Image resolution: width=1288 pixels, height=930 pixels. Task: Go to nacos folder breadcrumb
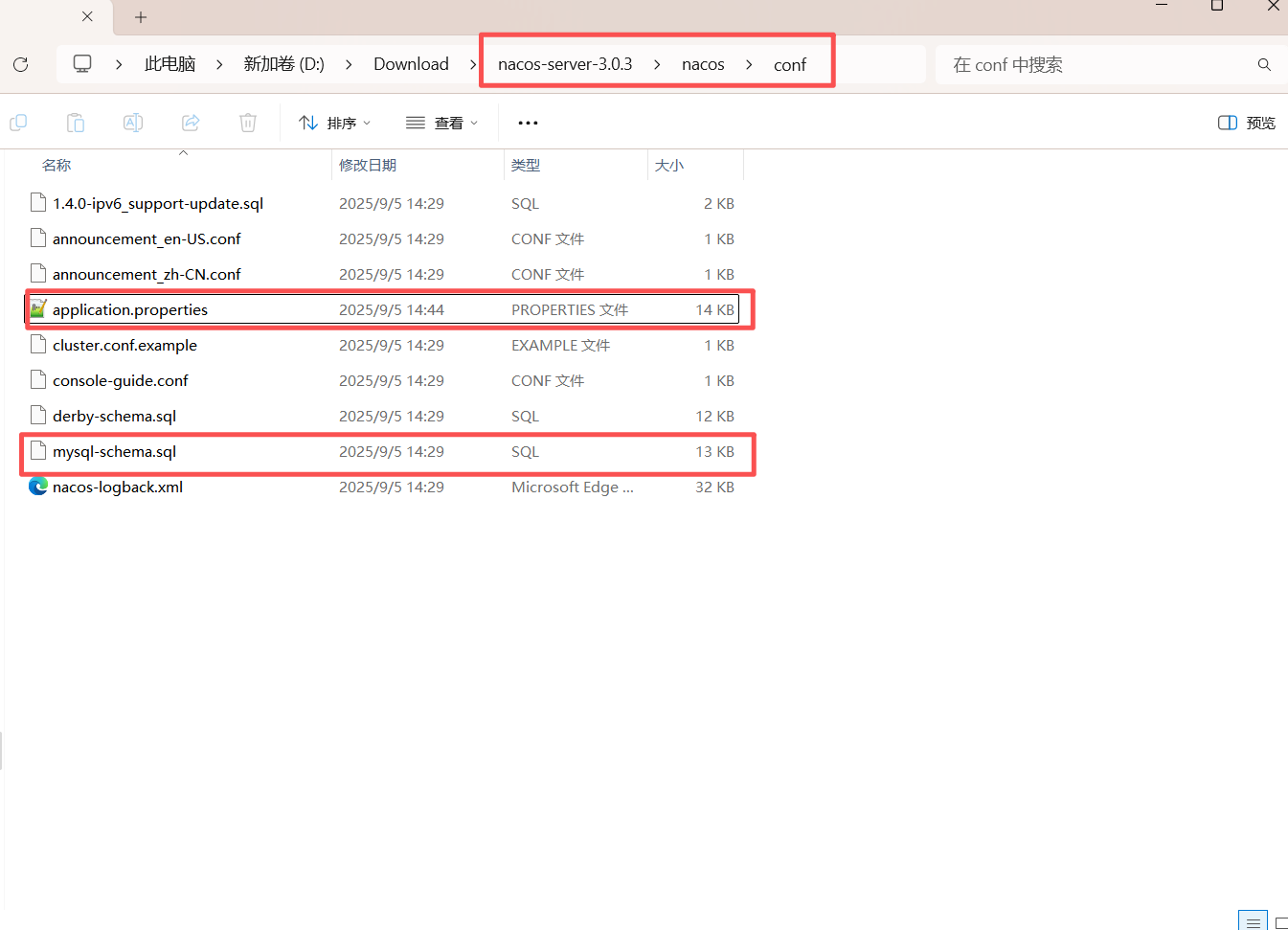pos(703,64)
